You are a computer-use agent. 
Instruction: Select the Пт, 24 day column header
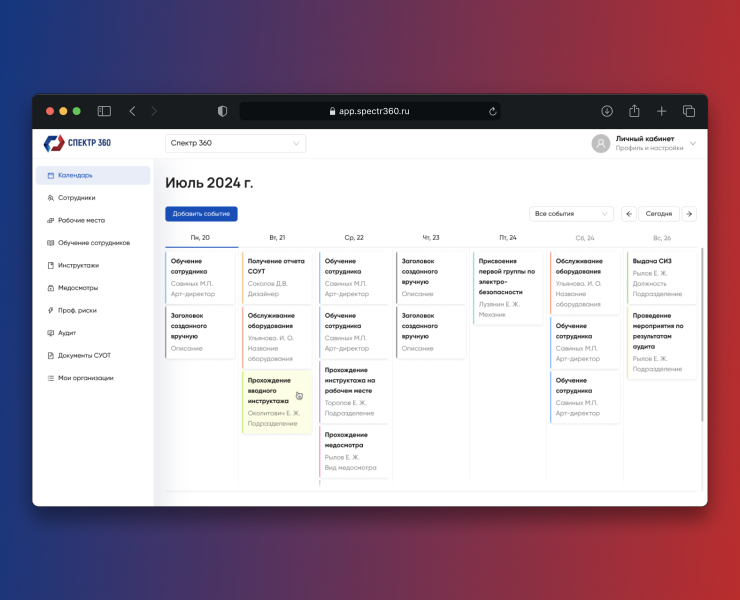point(508,237)
